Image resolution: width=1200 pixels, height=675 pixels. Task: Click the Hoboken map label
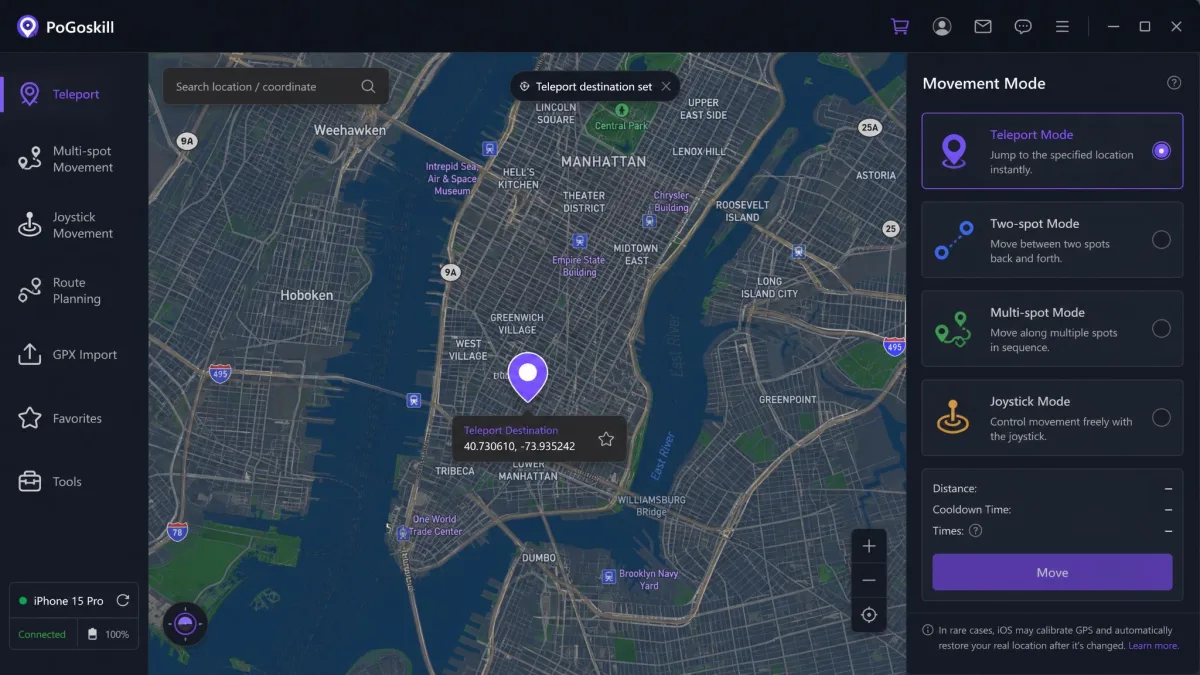(x=307, y=295)
